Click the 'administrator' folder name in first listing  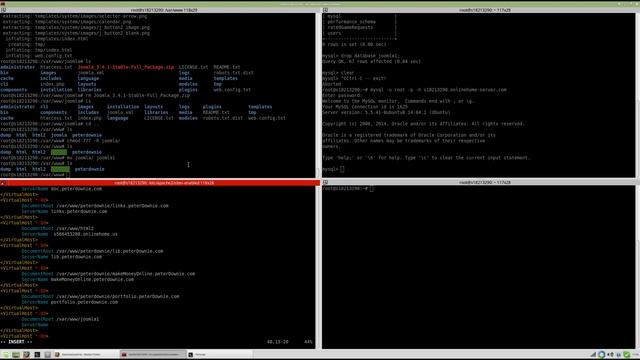click(x=18, y=67)
